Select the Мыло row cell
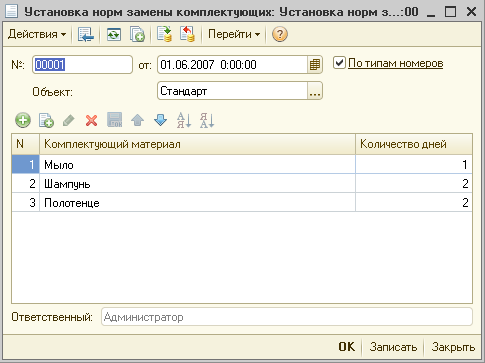The width and height of the screenshot is (485, 363). [197, 164]
